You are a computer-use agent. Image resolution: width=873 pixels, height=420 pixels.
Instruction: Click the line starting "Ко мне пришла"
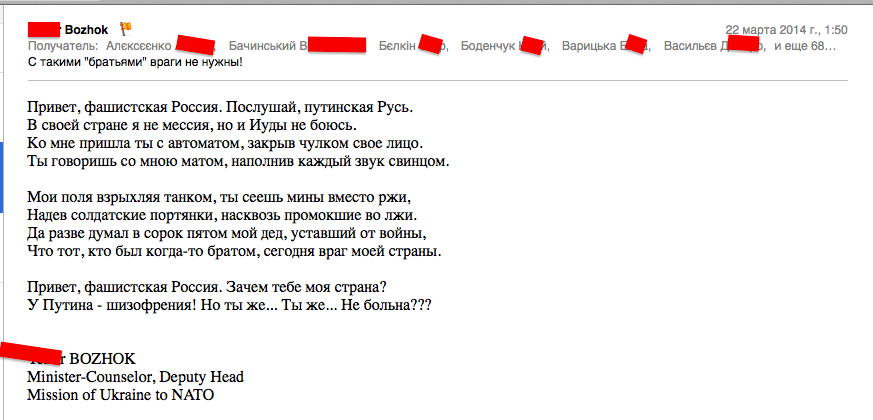pyautogui.click(x=225, y=143)
